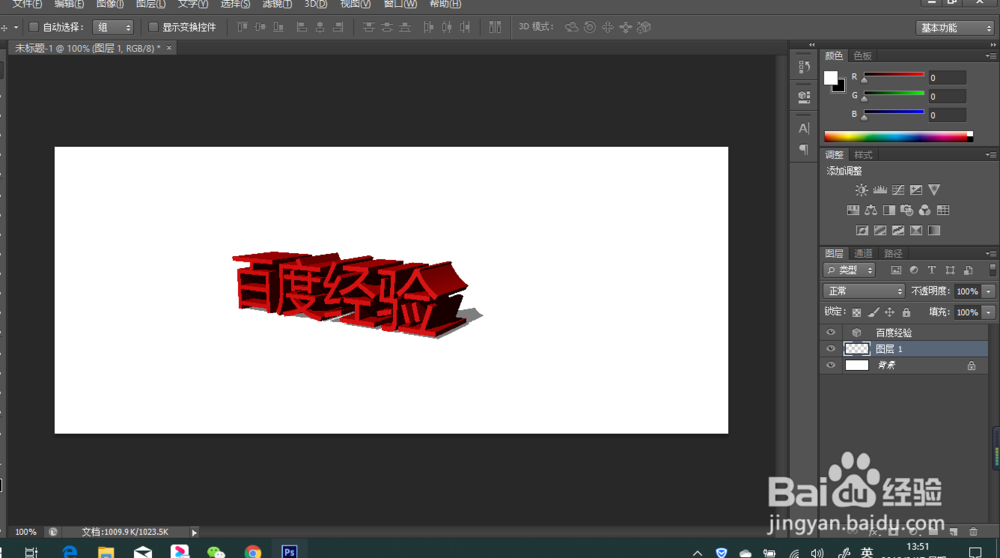Filter layers by pixel layers
The height and width of the screenshot is (558, 1000).
point(896,270)
